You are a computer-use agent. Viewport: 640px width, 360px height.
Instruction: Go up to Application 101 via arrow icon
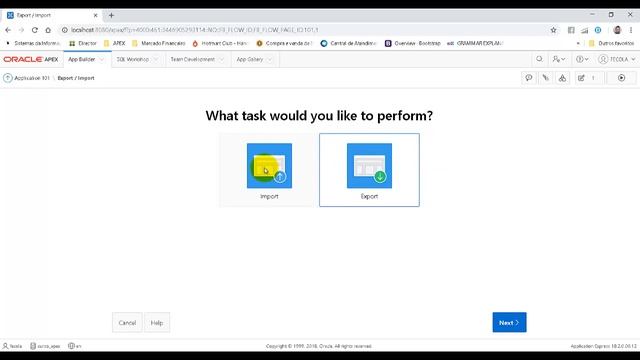click(8, 78)
